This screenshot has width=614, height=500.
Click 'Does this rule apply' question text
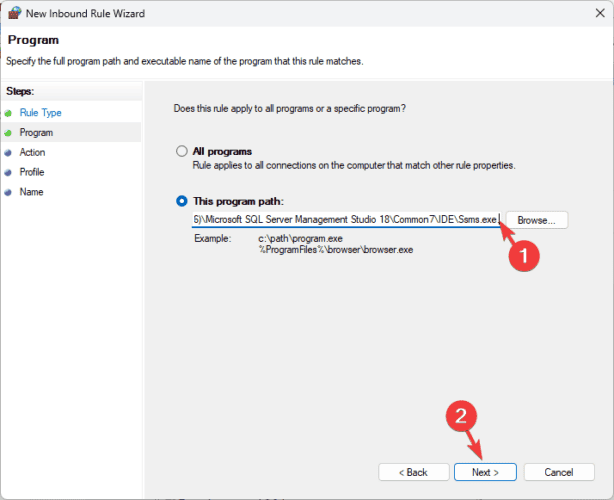pos(290,108)
